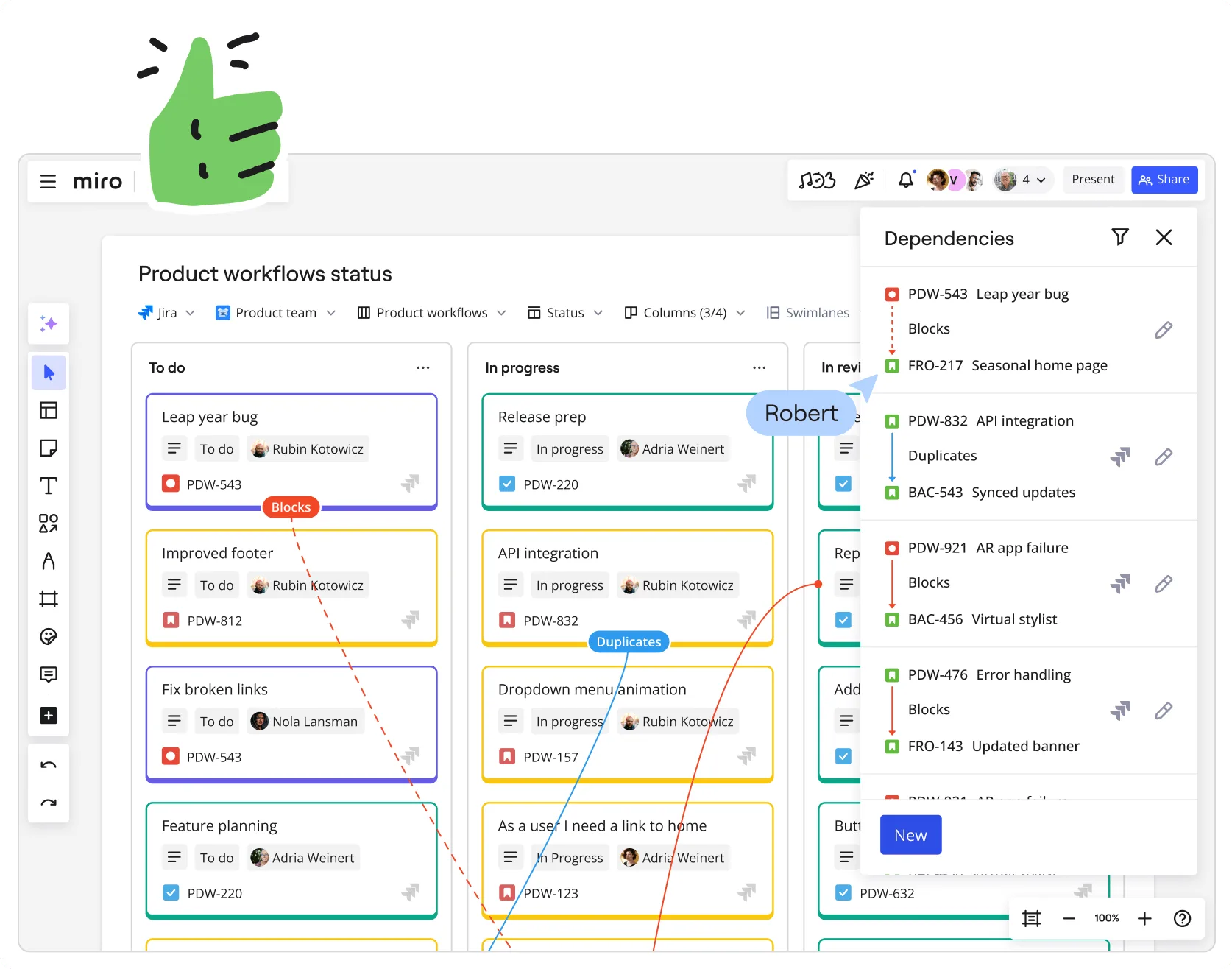The height and width of the screenshot is (969, 1232).
Task: Click the Product workflows status title
Action: click(x=265, y=274)
